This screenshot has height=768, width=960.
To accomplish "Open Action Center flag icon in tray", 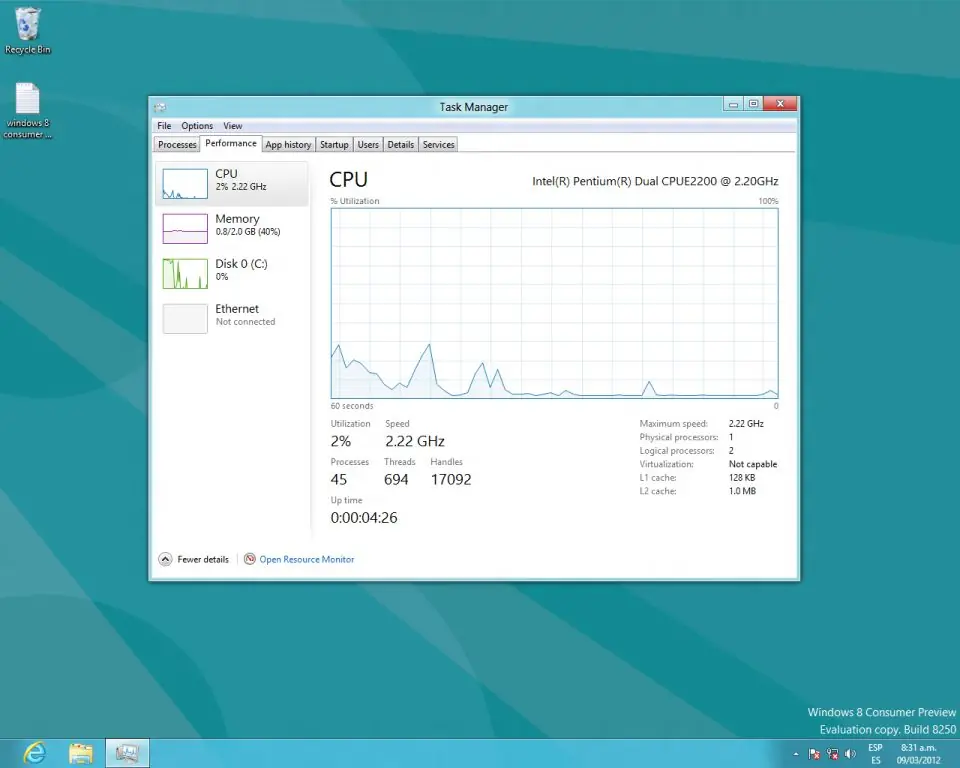I will pyautogui.click(x=814, y=754).
